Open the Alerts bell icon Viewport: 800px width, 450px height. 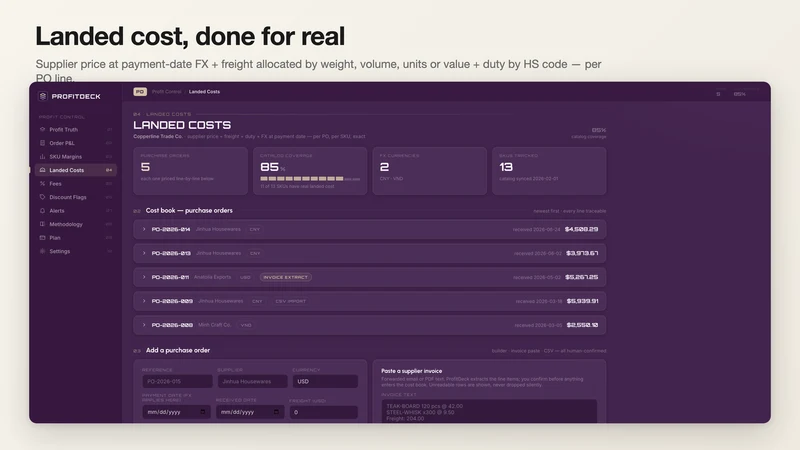click(x=42, y=211)
